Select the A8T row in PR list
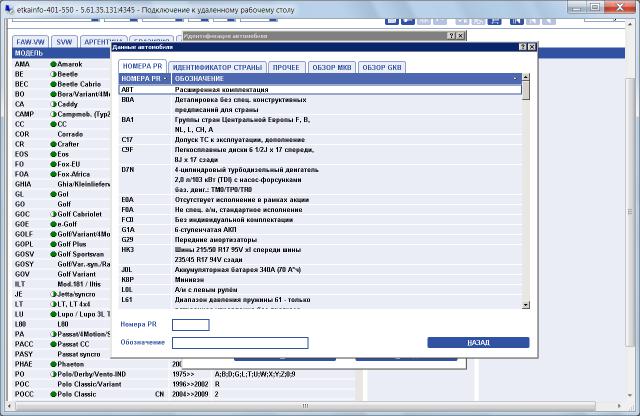This screenshot has width=640, height=416. click(x=320, y=89)
